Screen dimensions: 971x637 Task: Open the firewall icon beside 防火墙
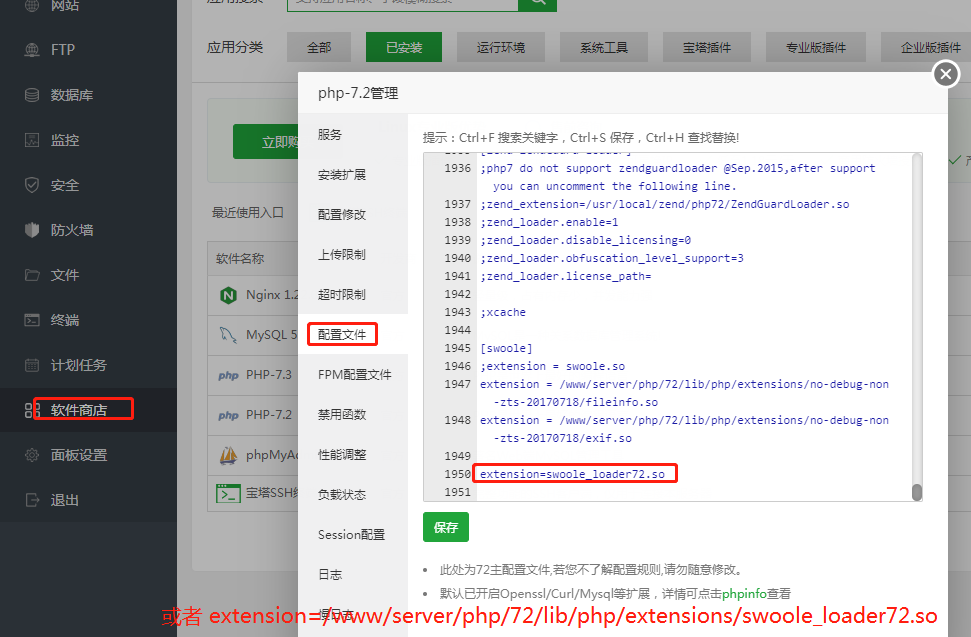click(32, 230)
